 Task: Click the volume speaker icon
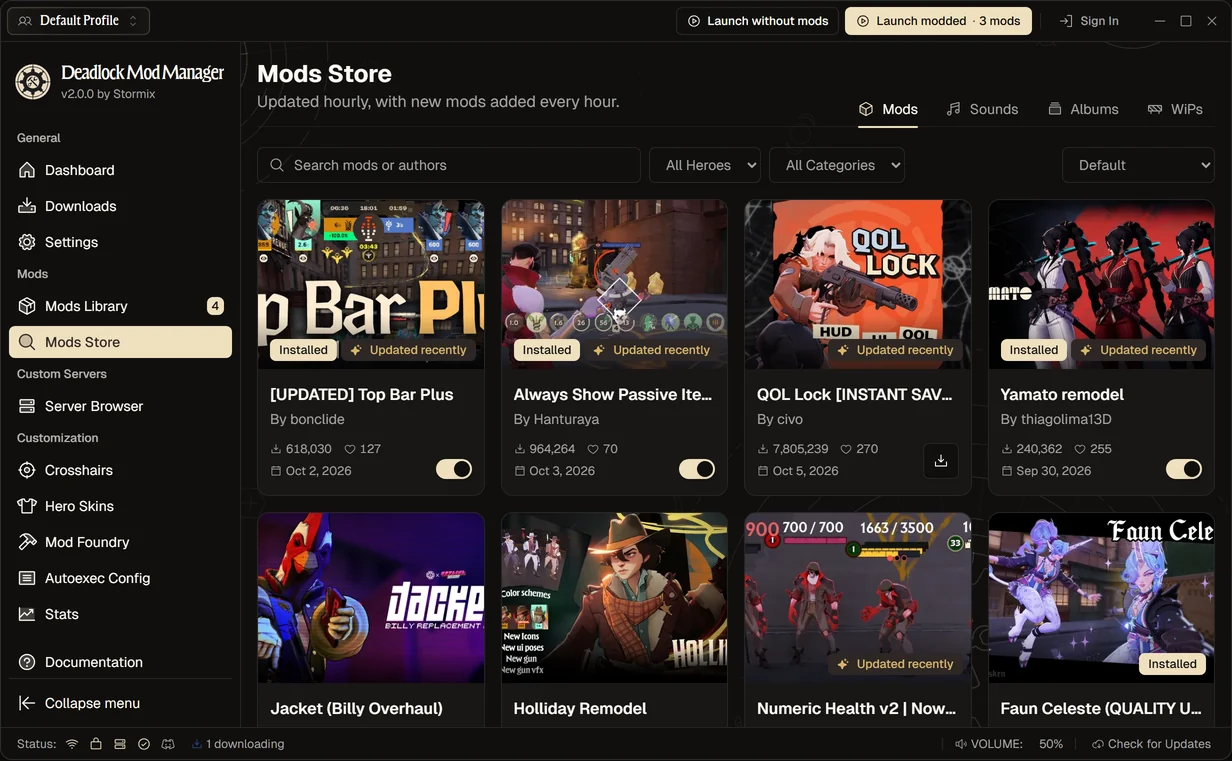[961, 744]
